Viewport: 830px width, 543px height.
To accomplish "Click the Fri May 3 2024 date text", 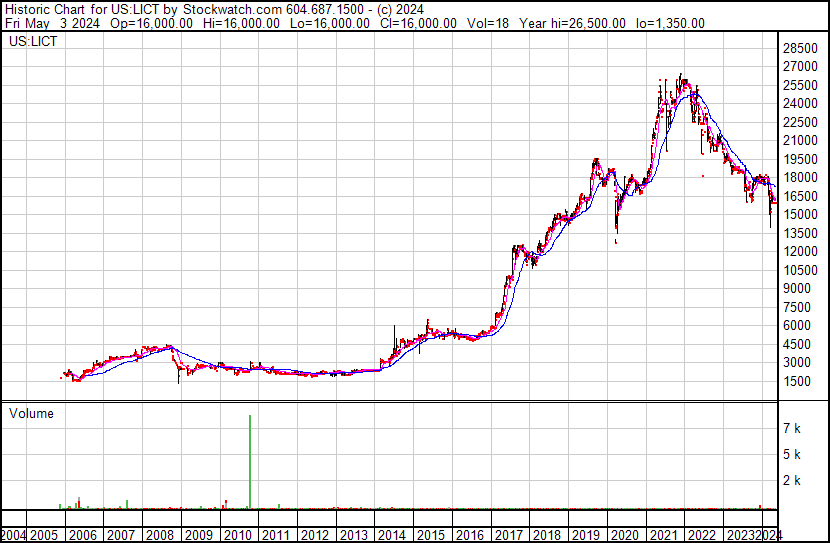I will [x=51, y=23].
